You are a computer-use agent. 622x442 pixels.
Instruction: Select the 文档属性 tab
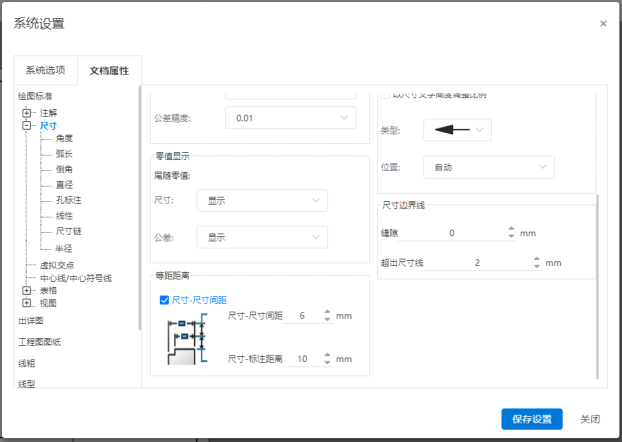[109, 71]
